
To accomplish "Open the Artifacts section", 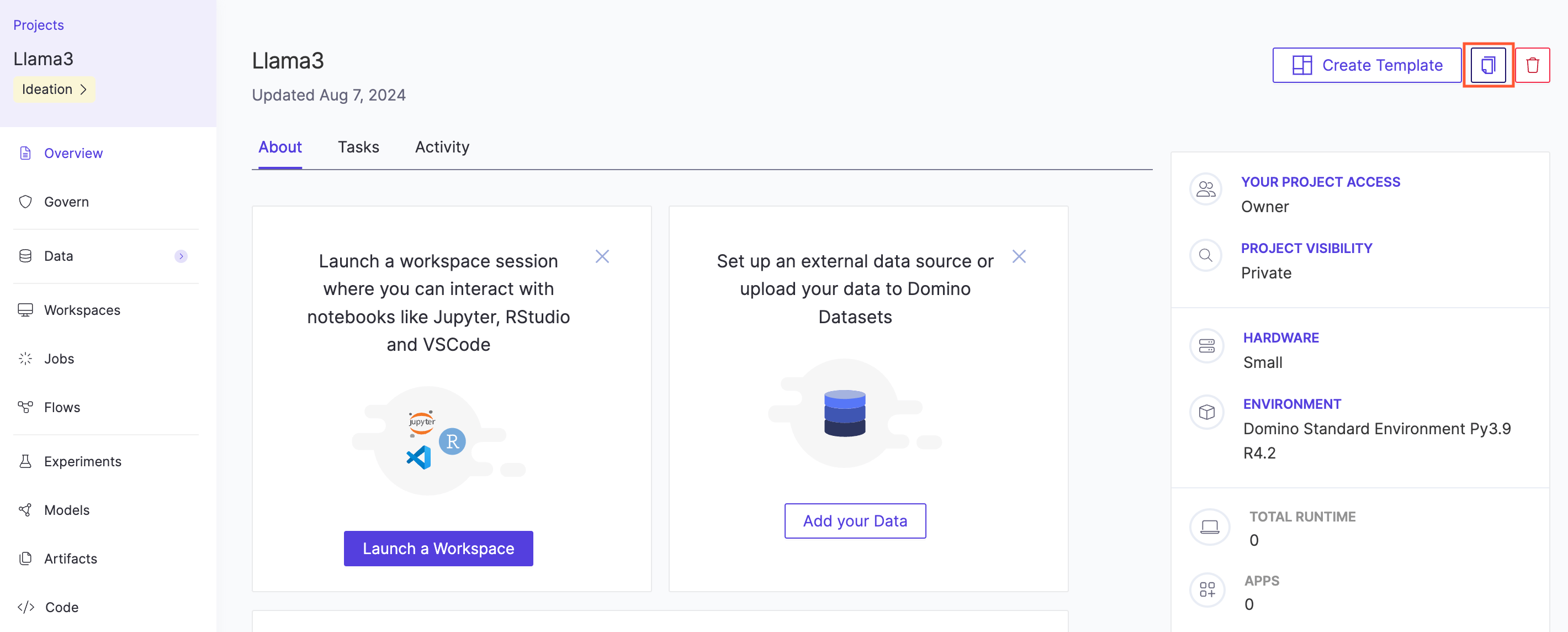I will [70, 559].
